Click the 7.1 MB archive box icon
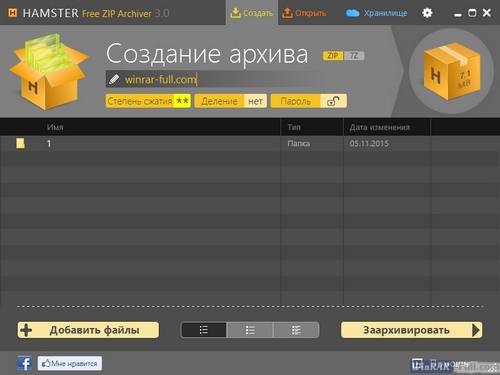The image size is (500, 375). pos(451,71)
